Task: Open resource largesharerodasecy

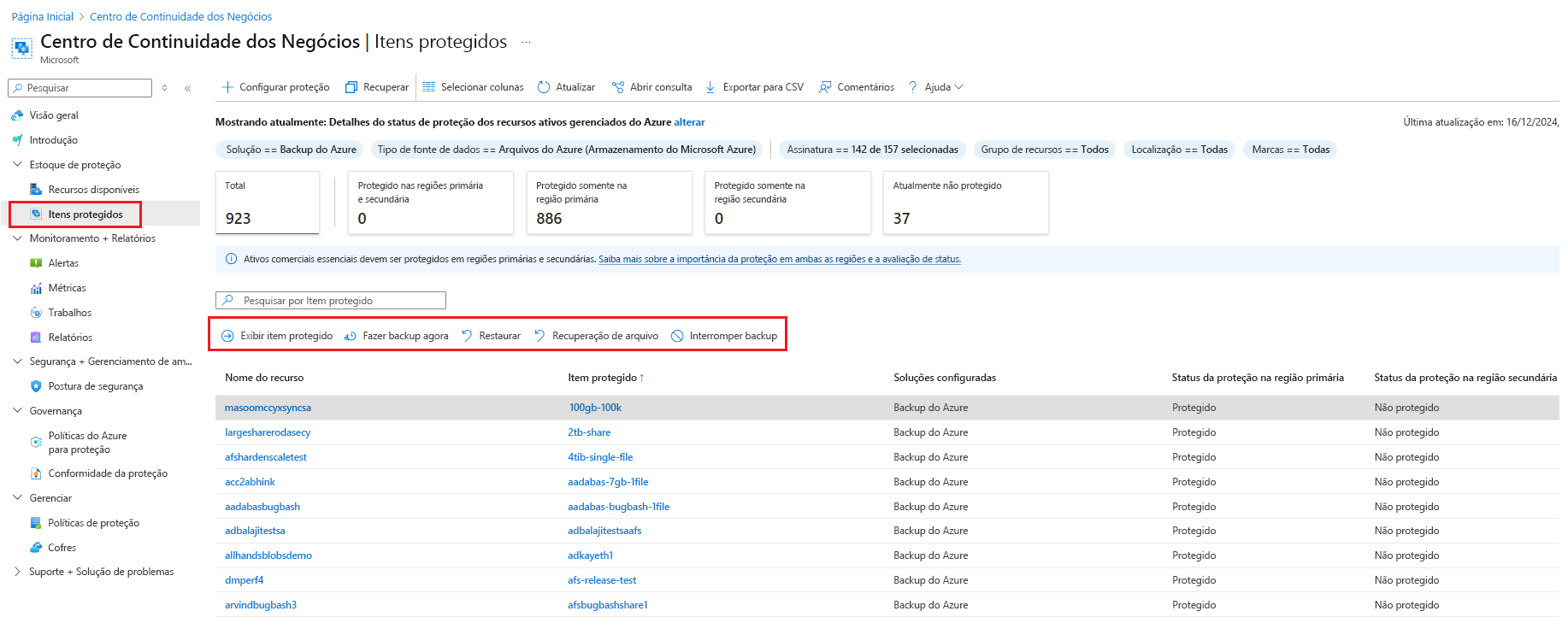Action: click(268, 432)
